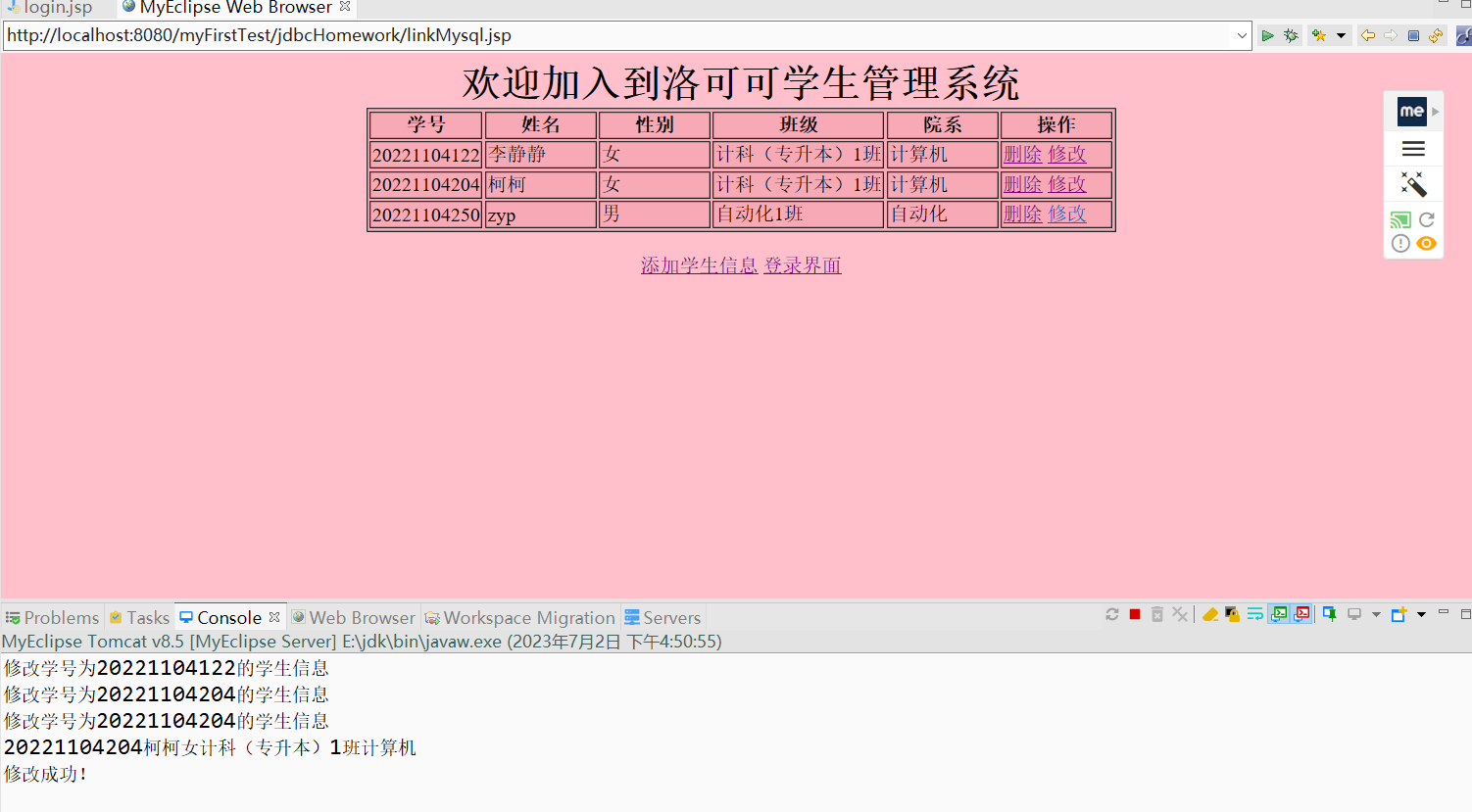The height and width of the screenshot is (812, 1472).
Task: Open the 添加学生信息 link
Action: pyautogui.click(x=699, y=265)
